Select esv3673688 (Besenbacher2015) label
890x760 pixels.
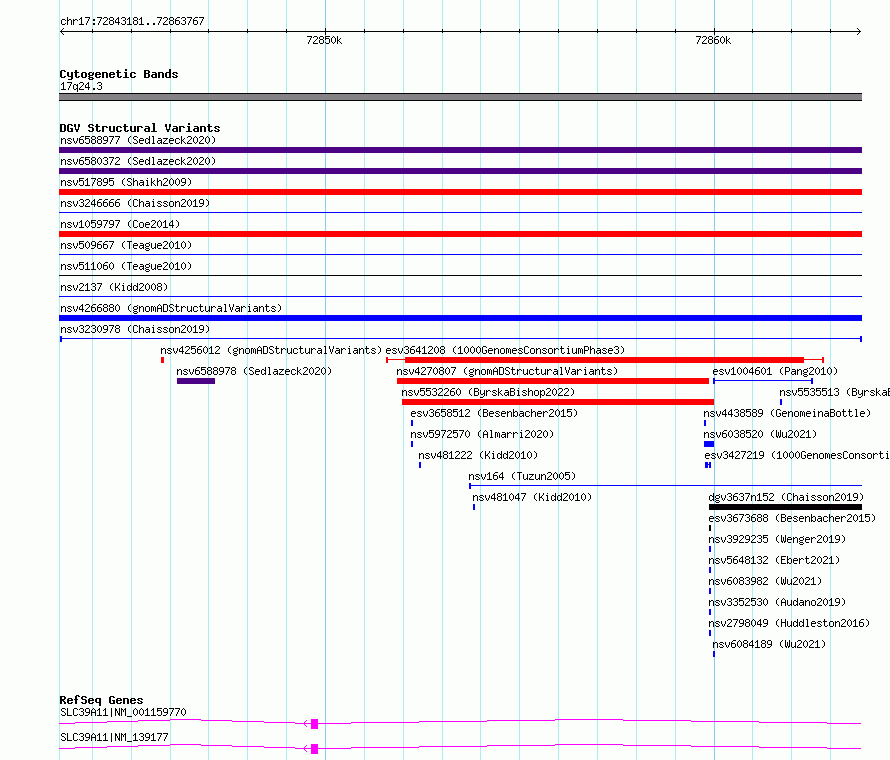(792, 518)
